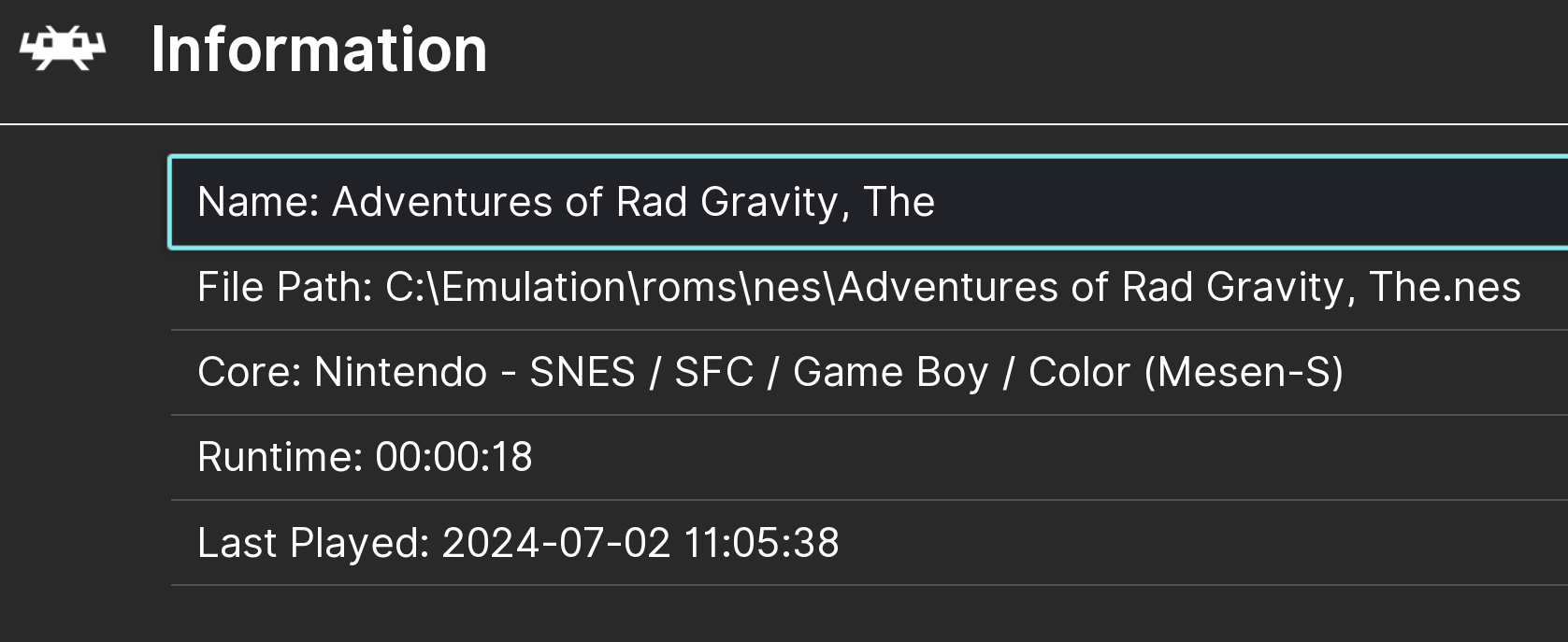Click the 'Core:' field label
The width and height of the screenshot is (1568, 642).
click(x=250, y=372)
